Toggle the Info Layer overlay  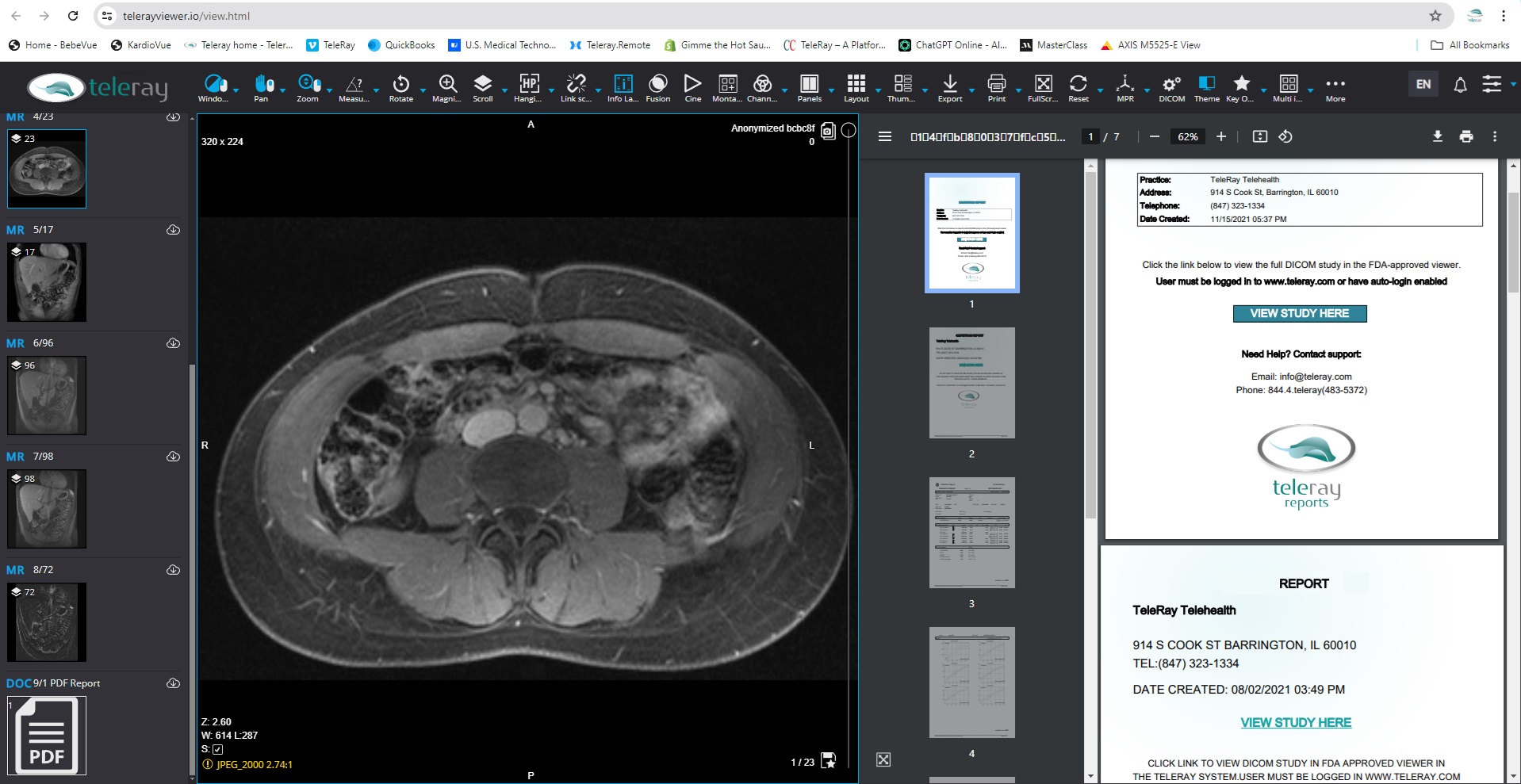tap(623, 87)
